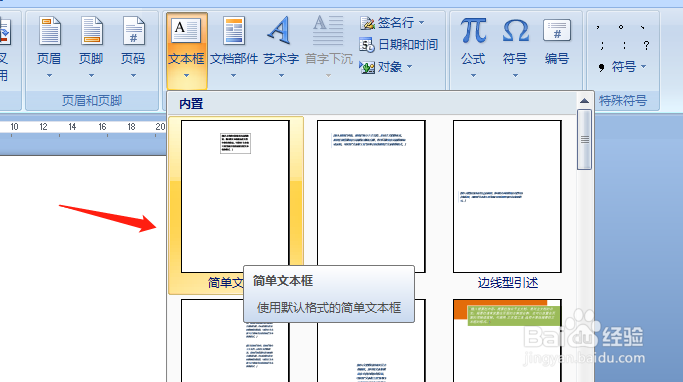Click the Numbering (编号) icon

[x=557, y=30]
